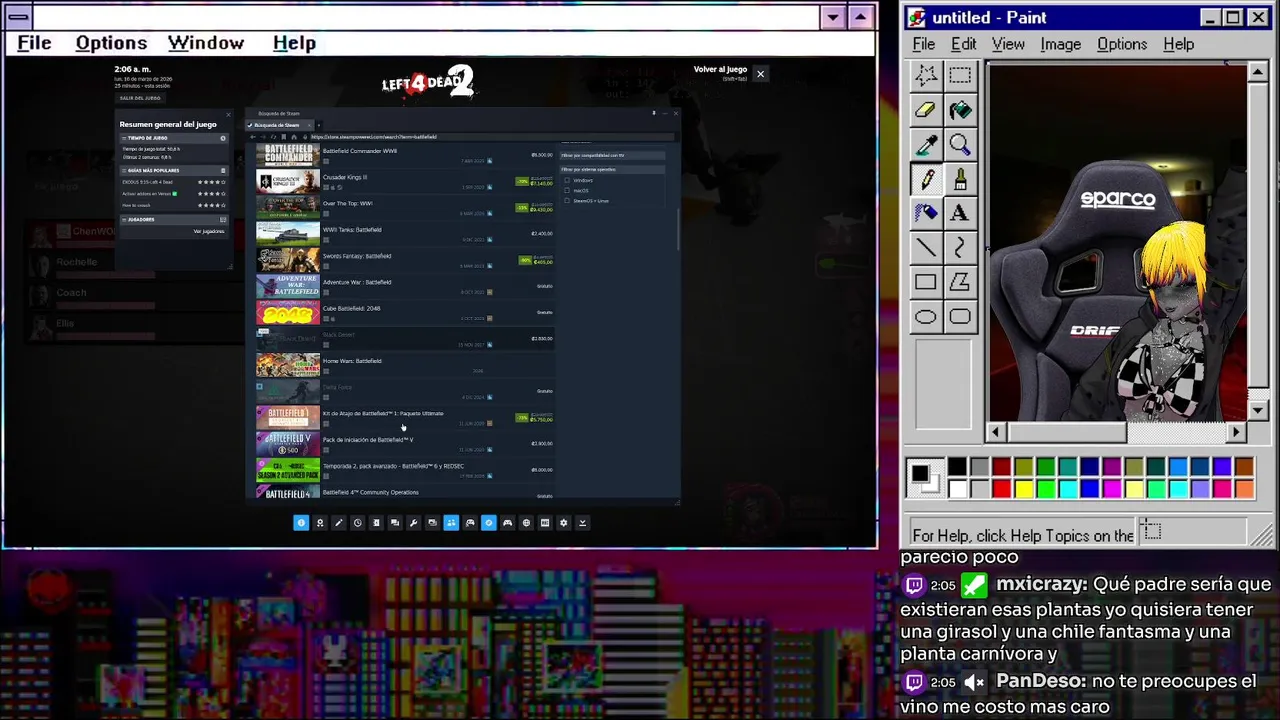Click the Cube Battlefield: 2048 thumbnail
1280x720 pixels.
[x=288, y=313]
